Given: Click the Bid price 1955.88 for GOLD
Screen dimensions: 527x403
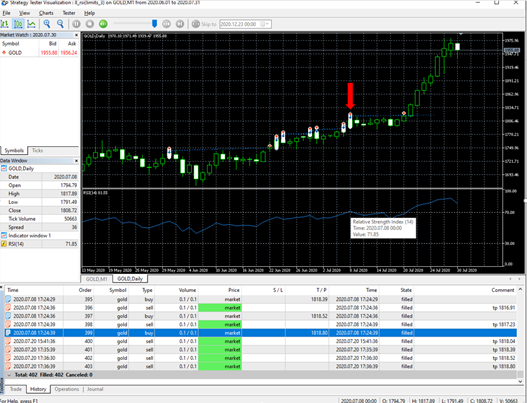Looking at the screenshot, I should coord(49,52).
